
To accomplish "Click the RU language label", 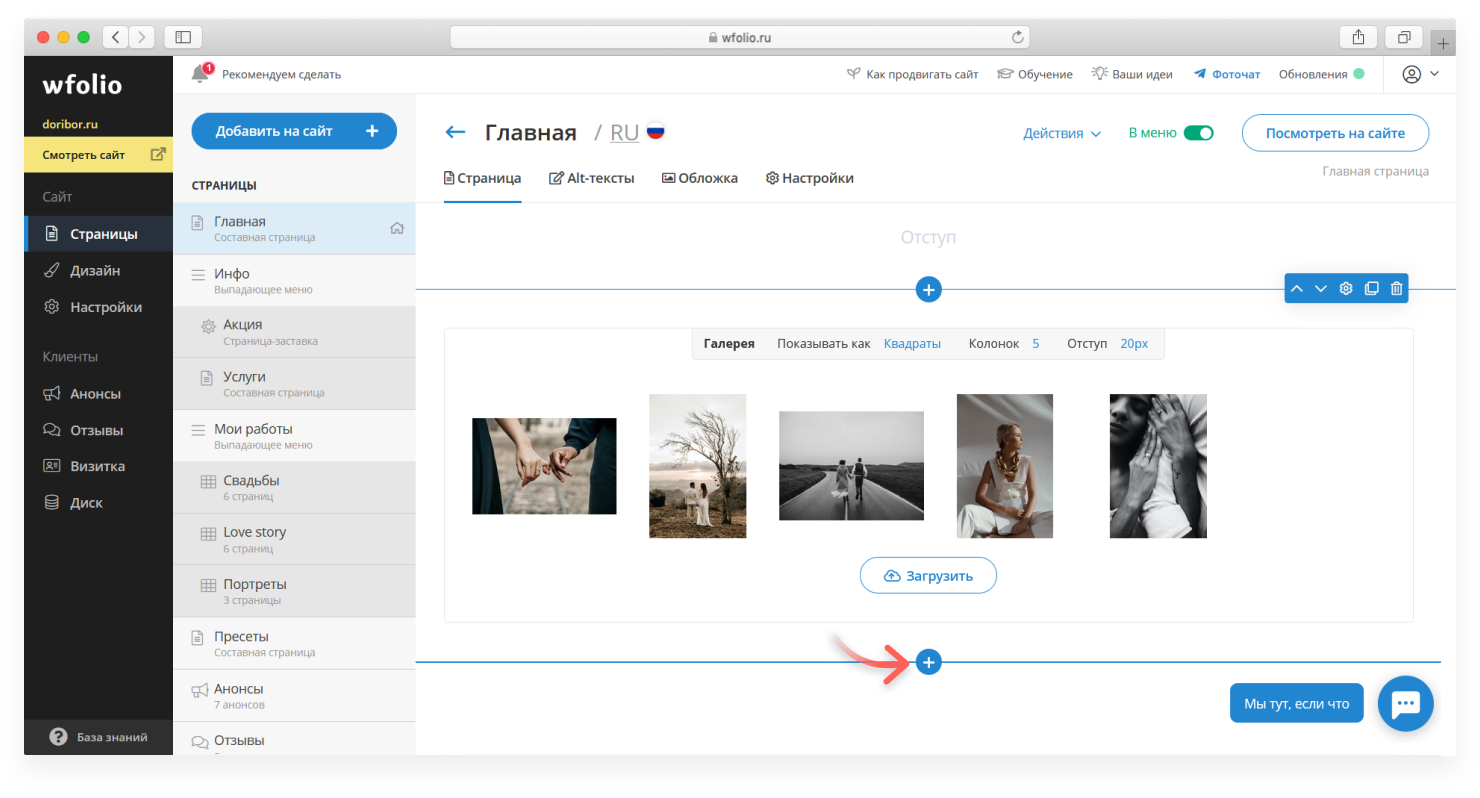I will click(624, 133).
